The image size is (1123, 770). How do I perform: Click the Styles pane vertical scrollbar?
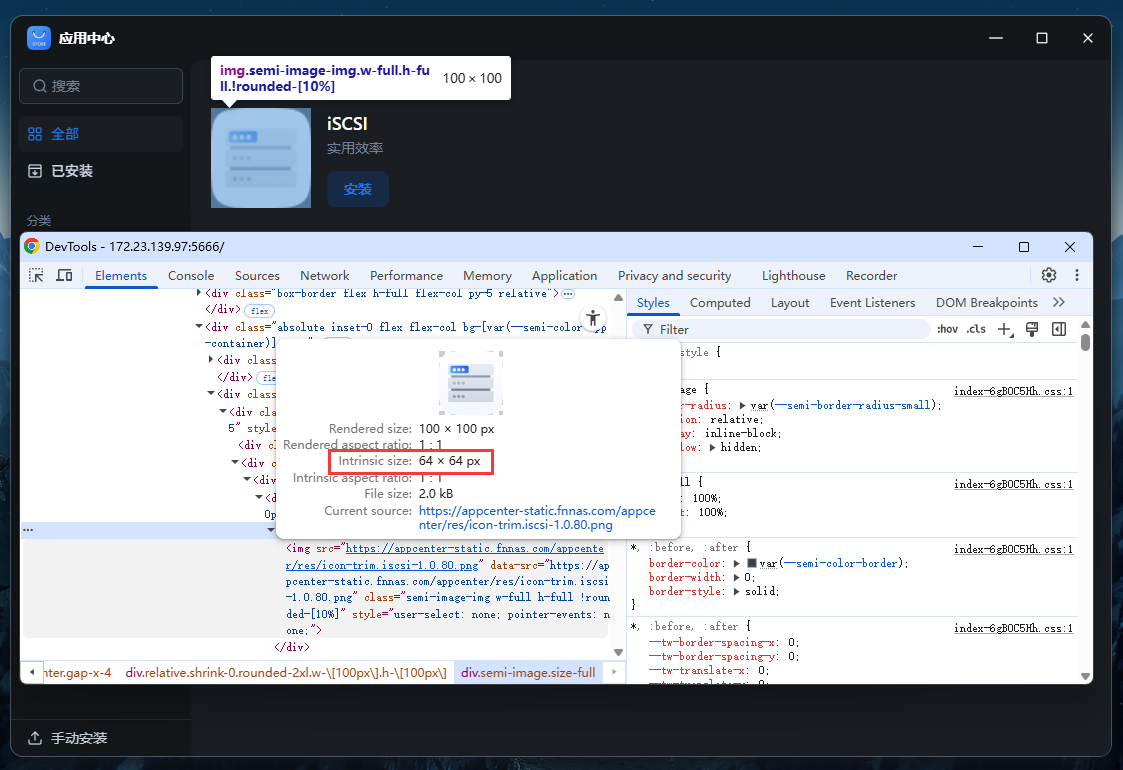click(1086, 342)
